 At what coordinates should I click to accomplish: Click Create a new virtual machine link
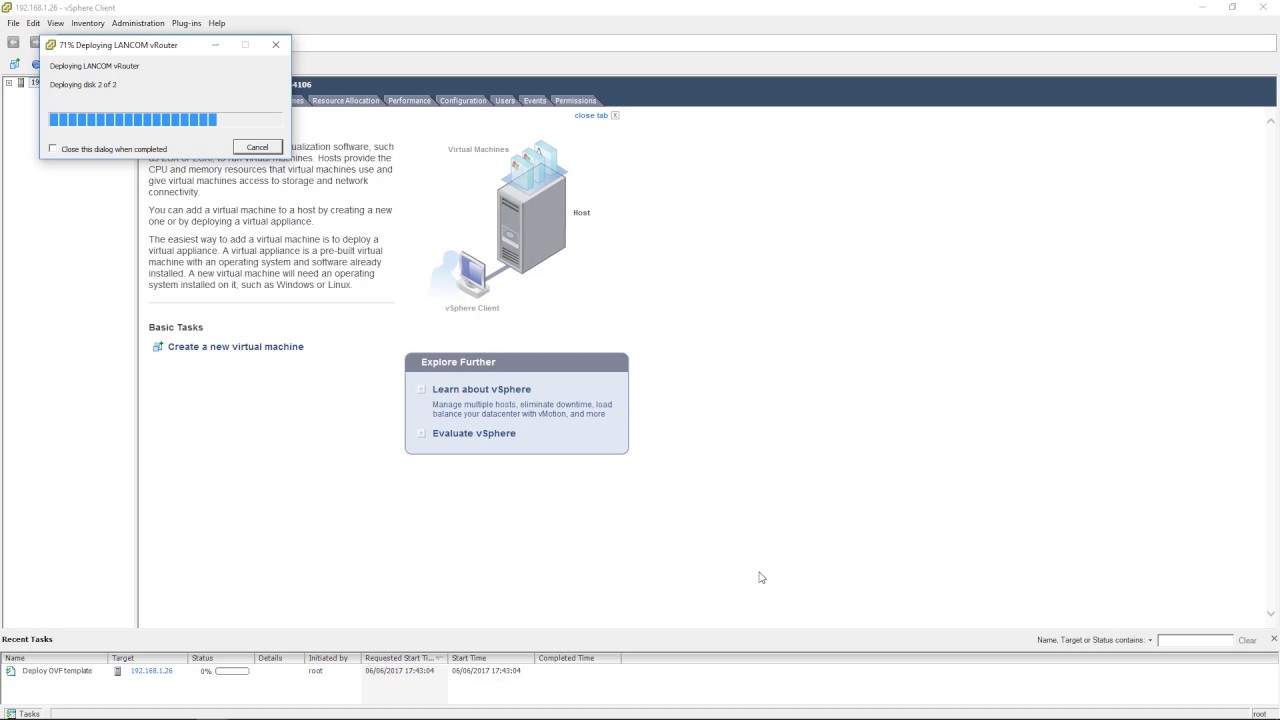pos(236,347)
